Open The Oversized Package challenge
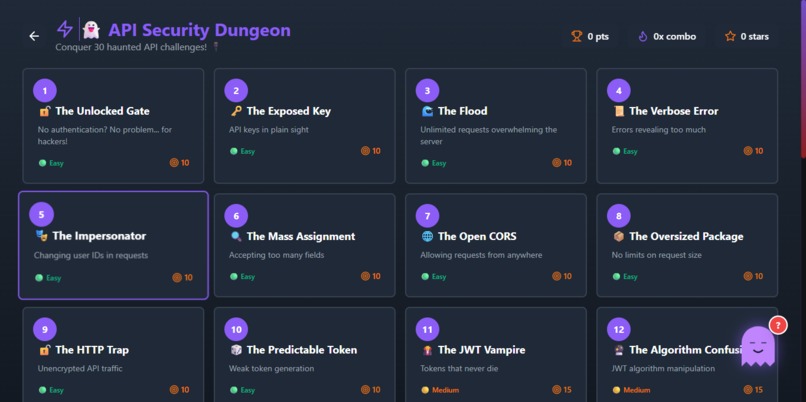 pos(687,245)
